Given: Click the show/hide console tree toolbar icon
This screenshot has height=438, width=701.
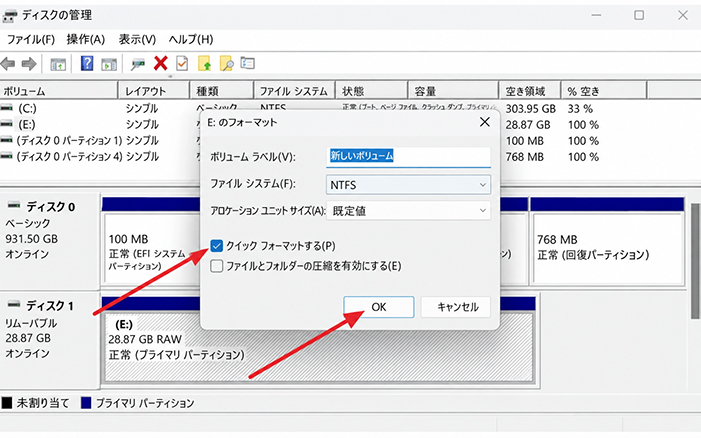Looking at the screenshot, I should pyautogui.click(x=58, y=64).
